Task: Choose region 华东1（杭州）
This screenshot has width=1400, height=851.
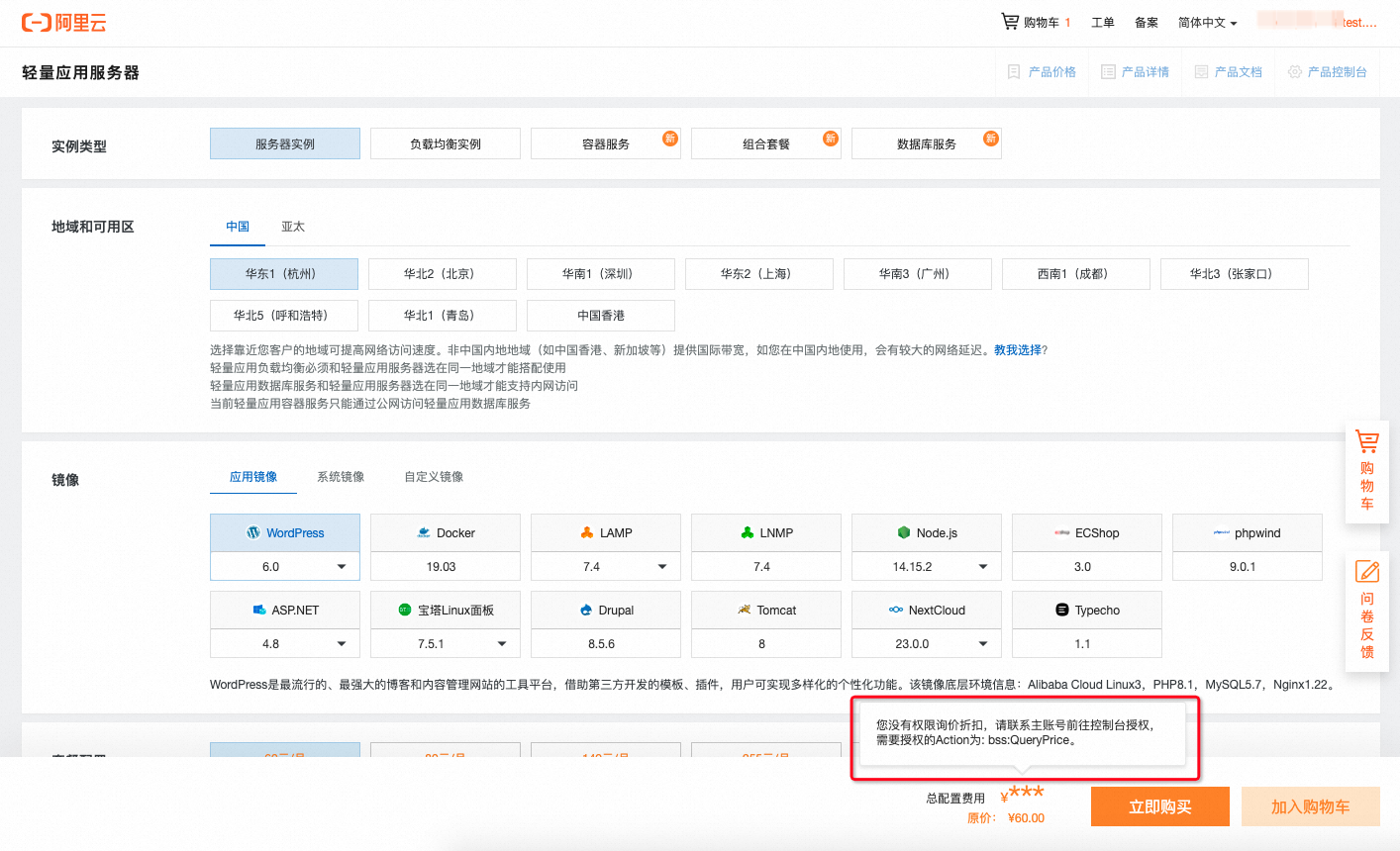Action: pos(284,274)
